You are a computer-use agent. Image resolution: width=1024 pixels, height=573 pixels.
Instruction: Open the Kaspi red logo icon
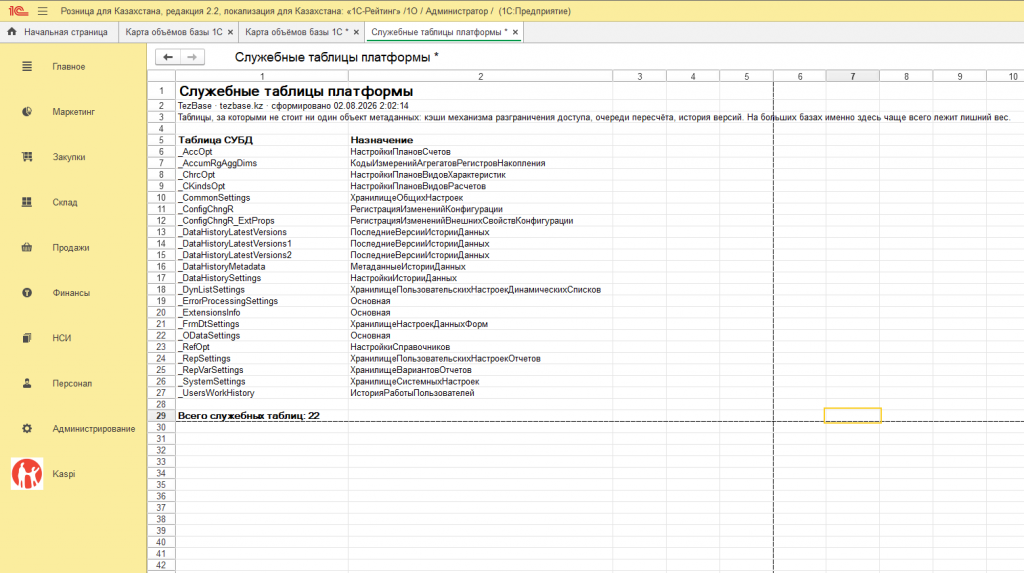click(x=27, y=474)
